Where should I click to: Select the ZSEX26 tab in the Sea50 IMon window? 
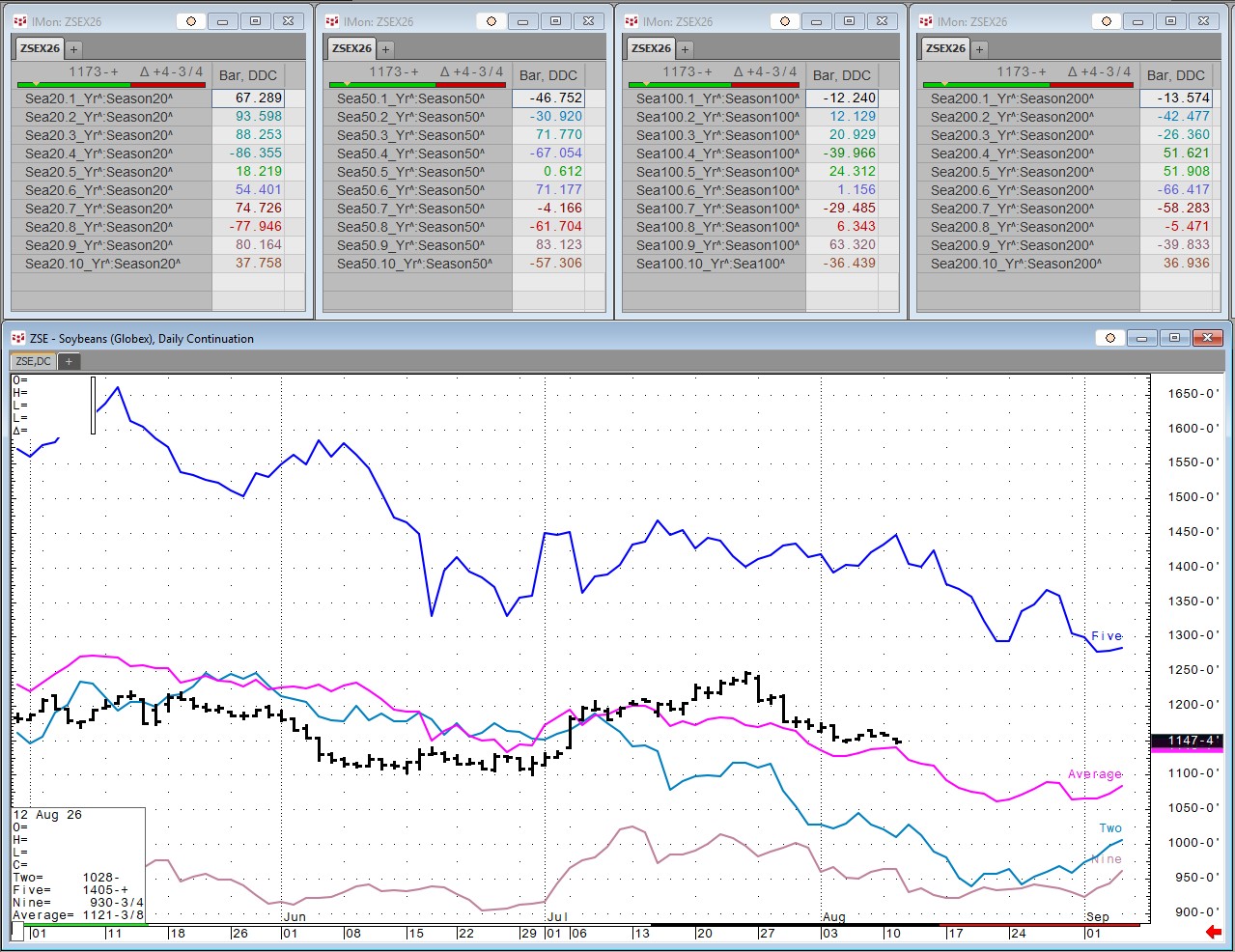pos(351,48)
